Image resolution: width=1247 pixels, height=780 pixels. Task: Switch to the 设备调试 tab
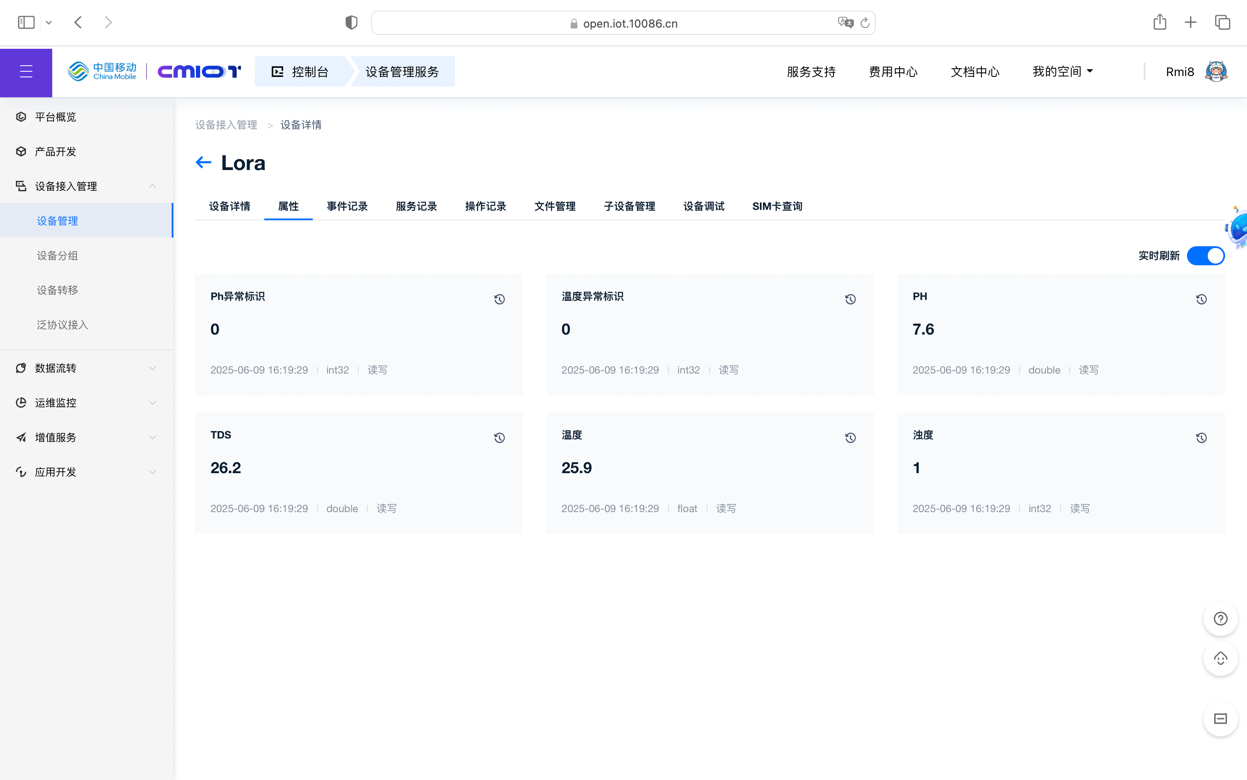(x=704, y=206)
